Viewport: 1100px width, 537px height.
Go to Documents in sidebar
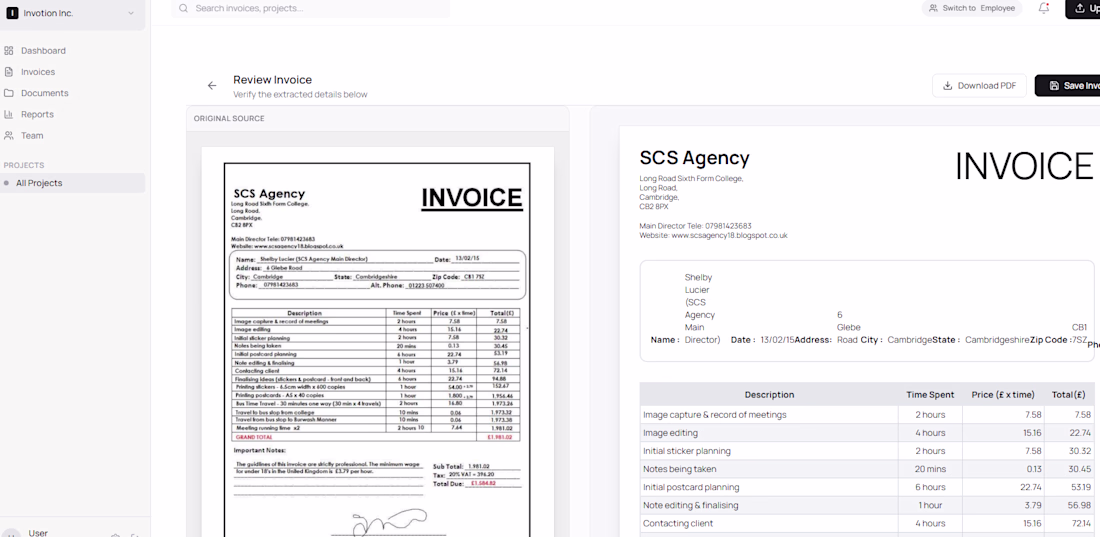(x=44, y=93)
